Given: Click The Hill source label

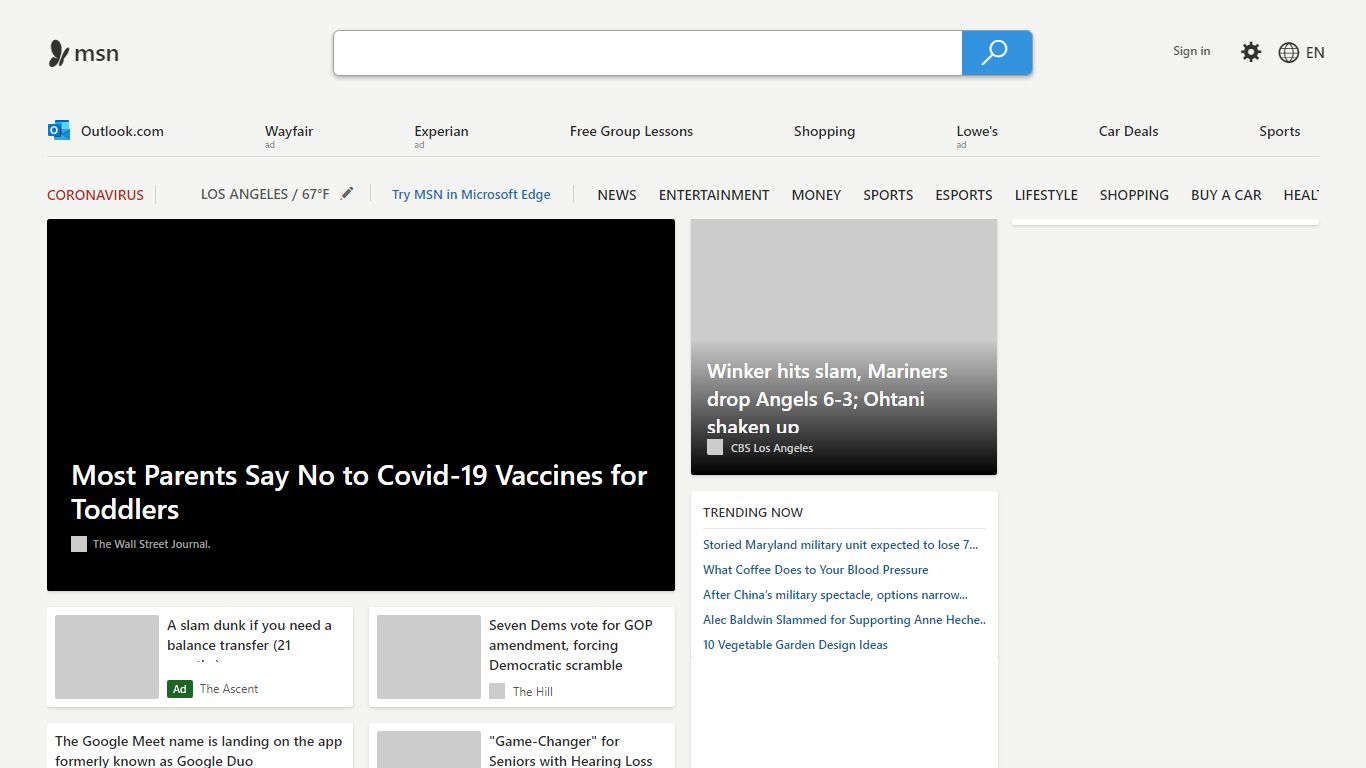Looking at the screenshot, I should (533, 692).
